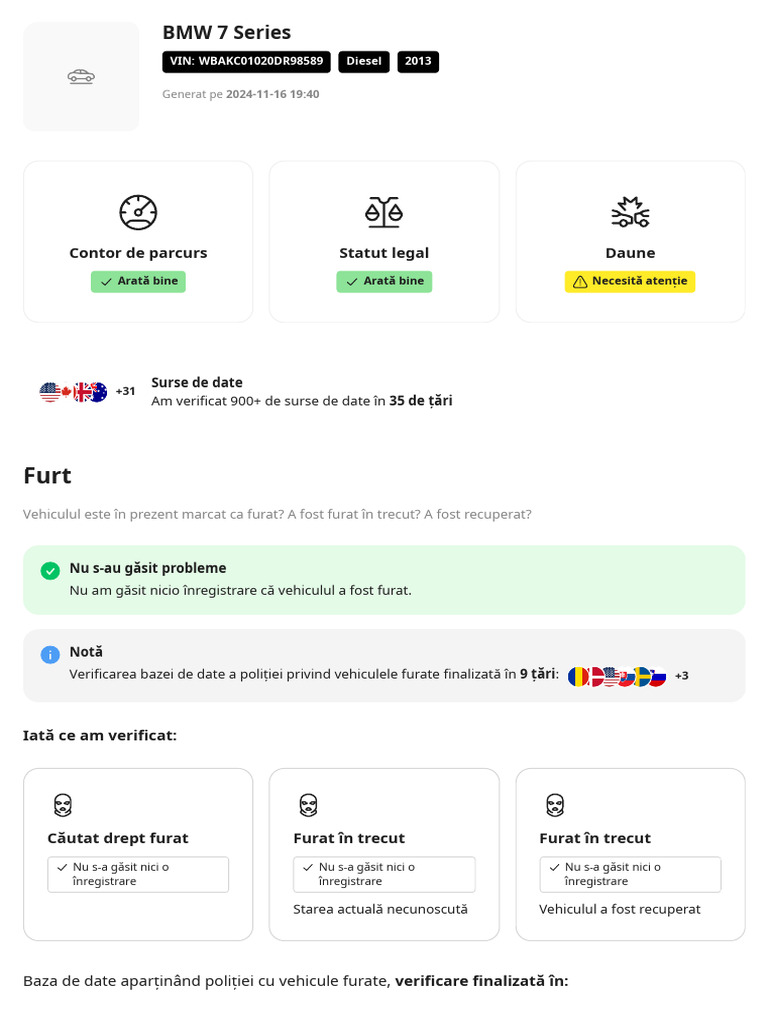Click the green checkmark circle icon
Viewport: 768px width, 1024px height.
pos(50,571)
